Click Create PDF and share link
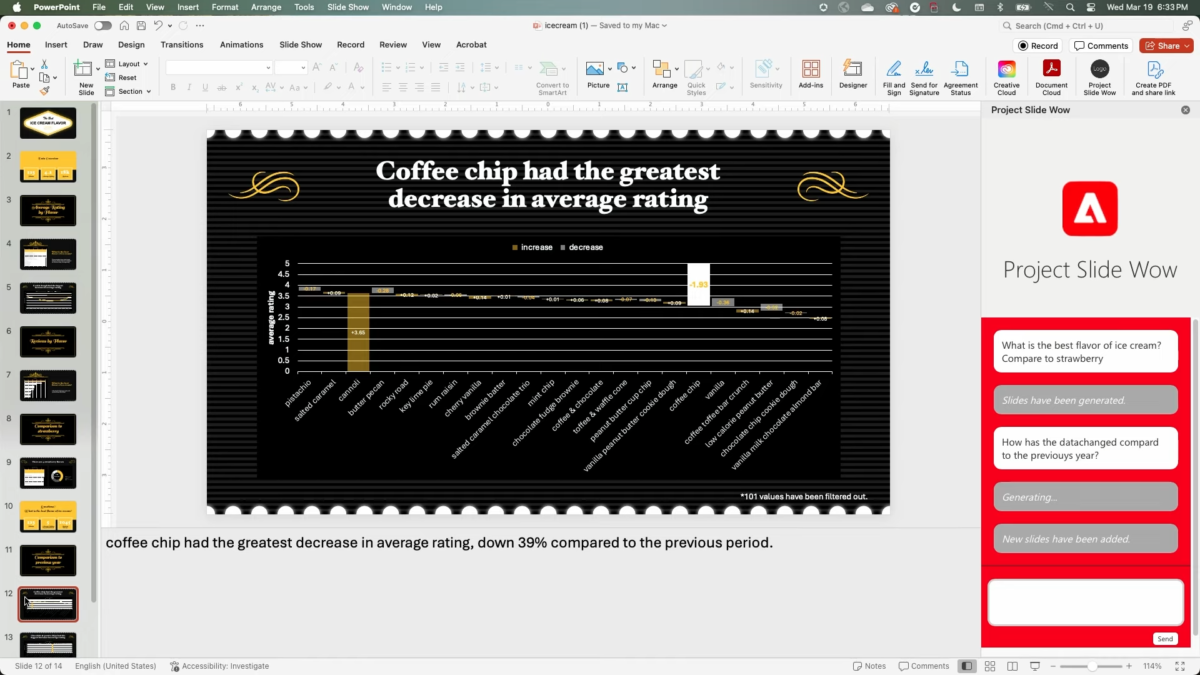This screenshot has height=675, width=1200. pyautogui.click(x=1154, y=73)
